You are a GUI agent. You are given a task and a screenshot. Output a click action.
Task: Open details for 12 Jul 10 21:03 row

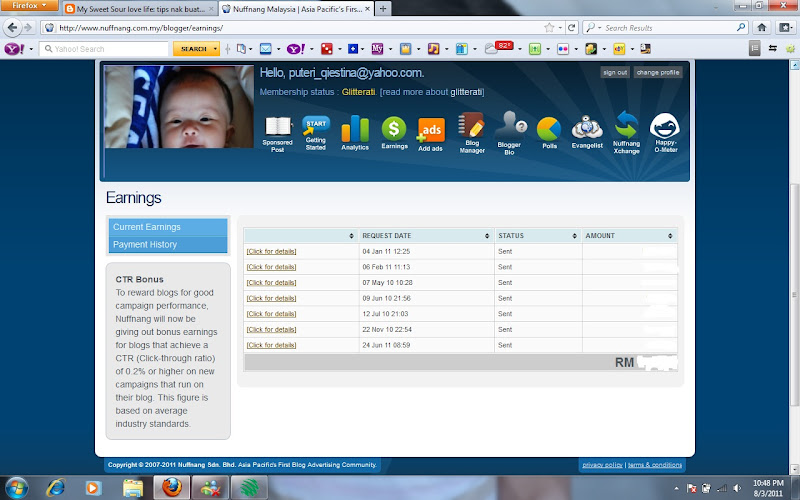tap(271, 314)
